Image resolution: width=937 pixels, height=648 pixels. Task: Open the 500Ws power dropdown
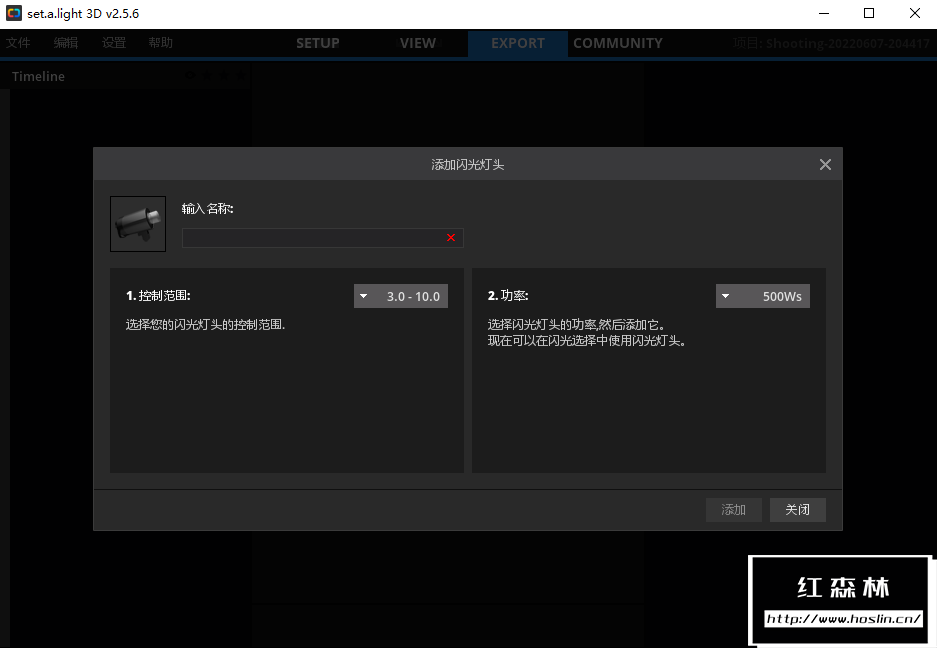click(763, 296)
